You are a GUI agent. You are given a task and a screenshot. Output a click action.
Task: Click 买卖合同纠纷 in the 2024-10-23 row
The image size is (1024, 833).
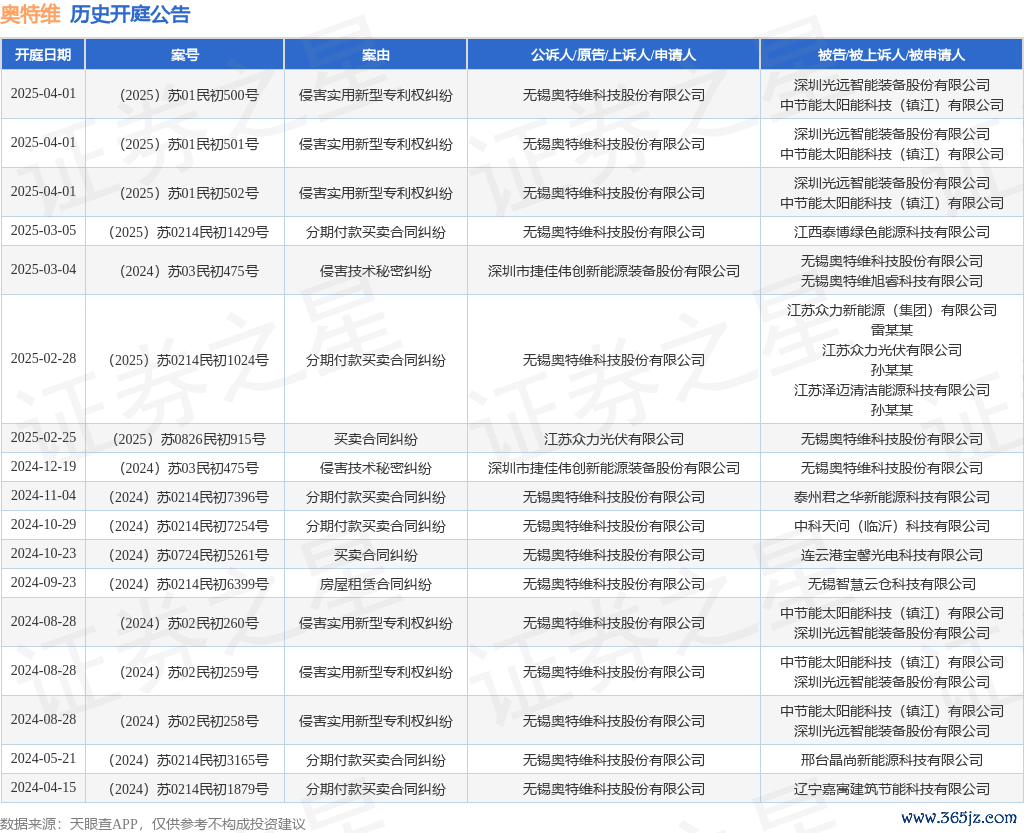[376, 556]
